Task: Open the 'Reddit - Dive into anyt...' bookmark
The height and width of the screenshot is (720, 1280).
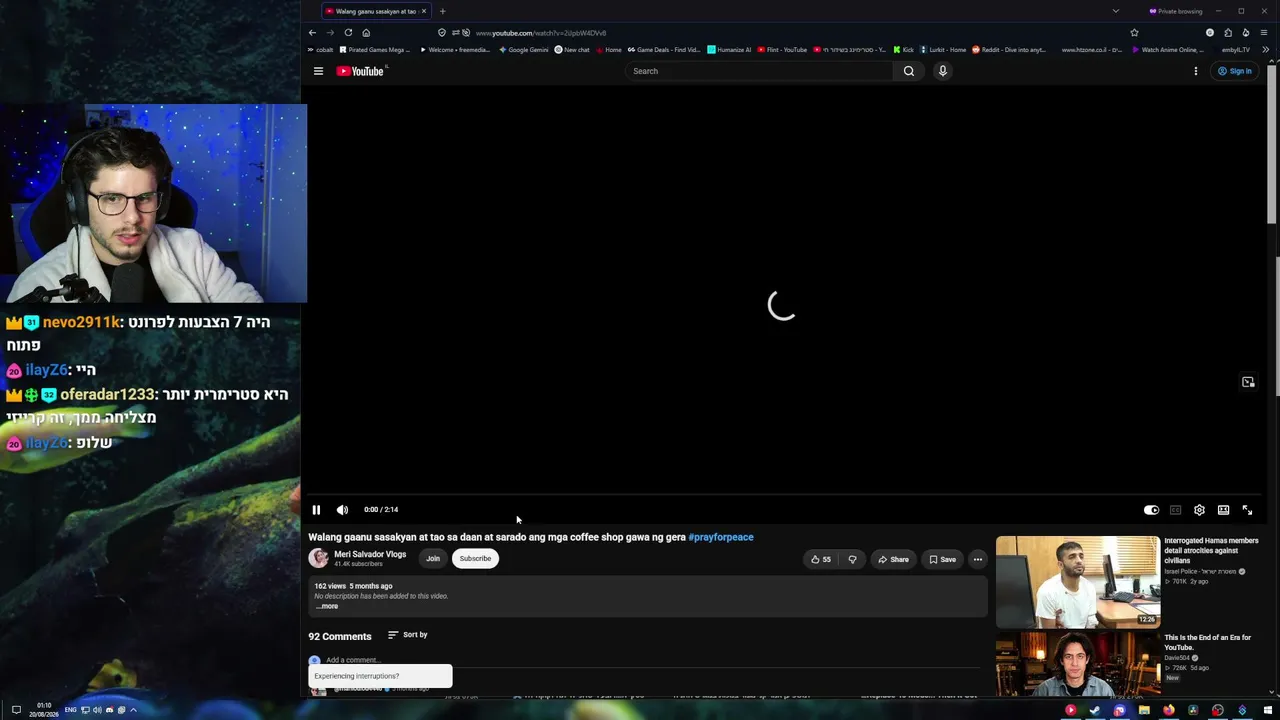Action: [x=1008, y=50]
